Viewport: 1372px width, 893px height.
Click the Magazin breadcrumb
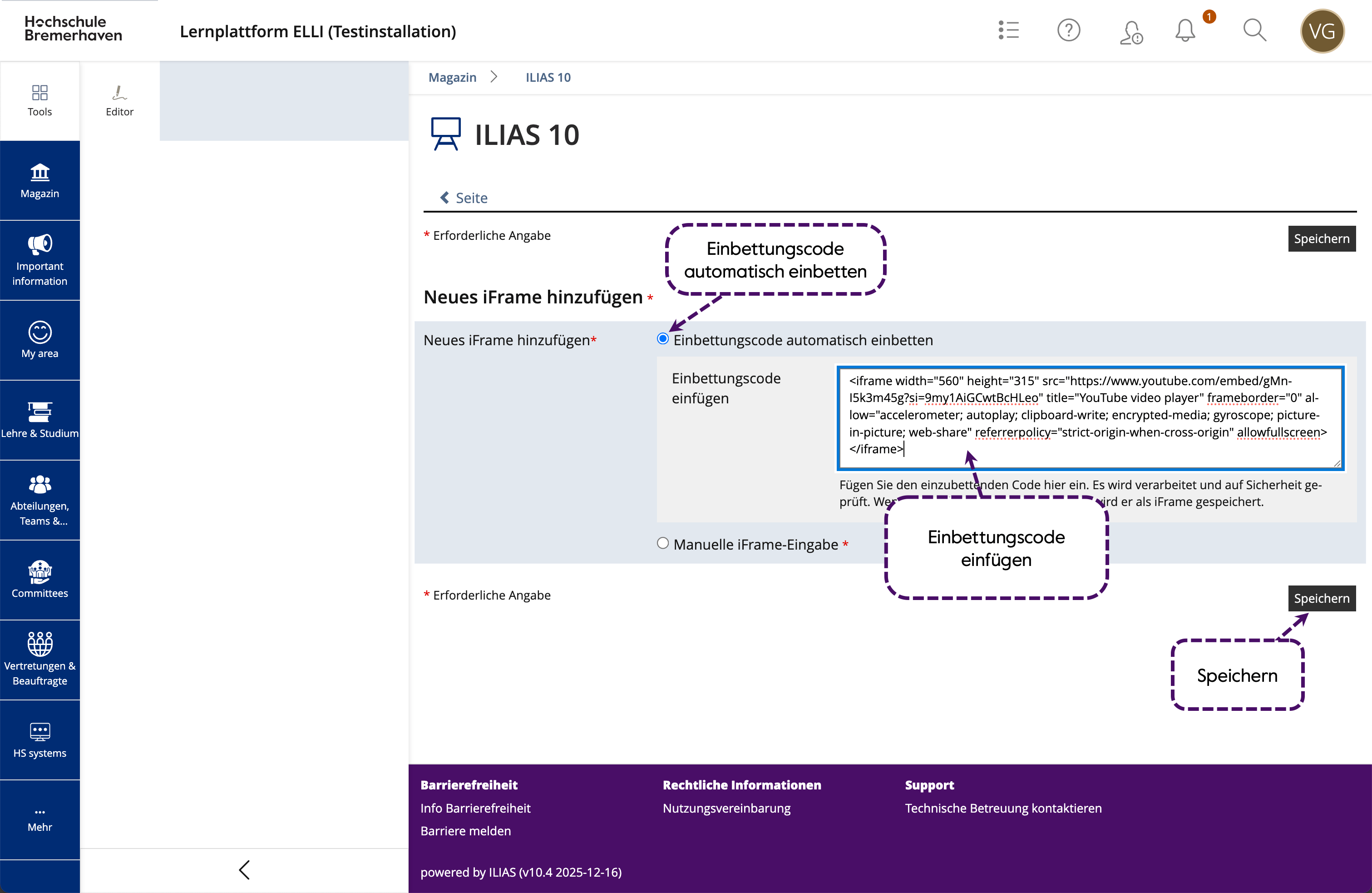click(453, 77)
